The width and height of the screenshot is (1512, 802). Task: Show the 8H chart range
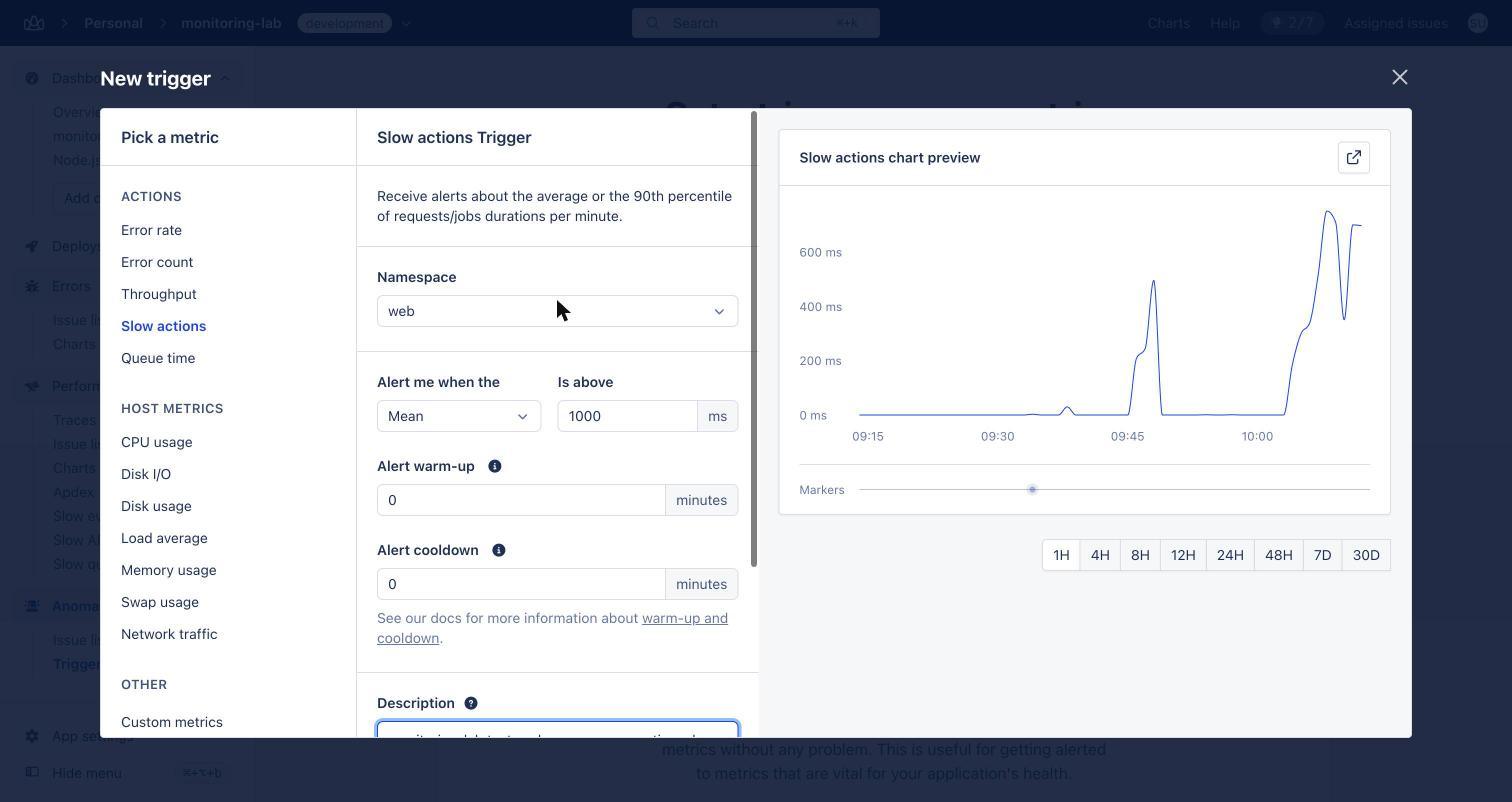coord(1140,555)
